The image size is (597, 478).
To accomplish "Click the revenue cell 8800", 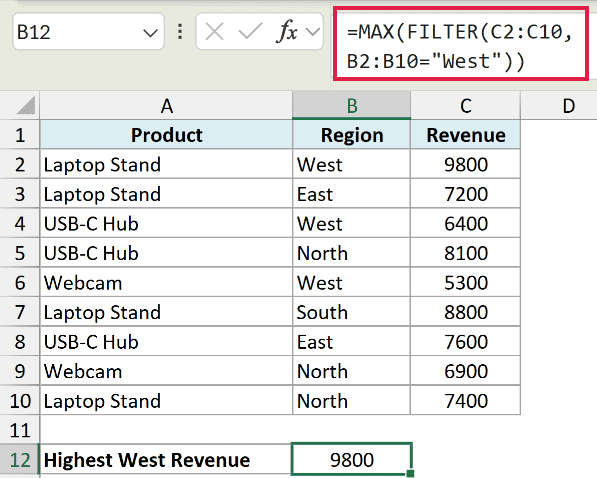I will (465, 312).
